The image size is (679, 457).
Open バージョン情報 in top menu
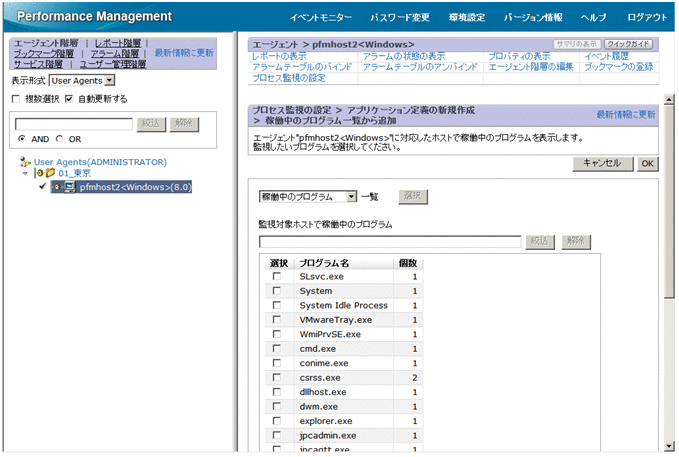tap(533, 17)
